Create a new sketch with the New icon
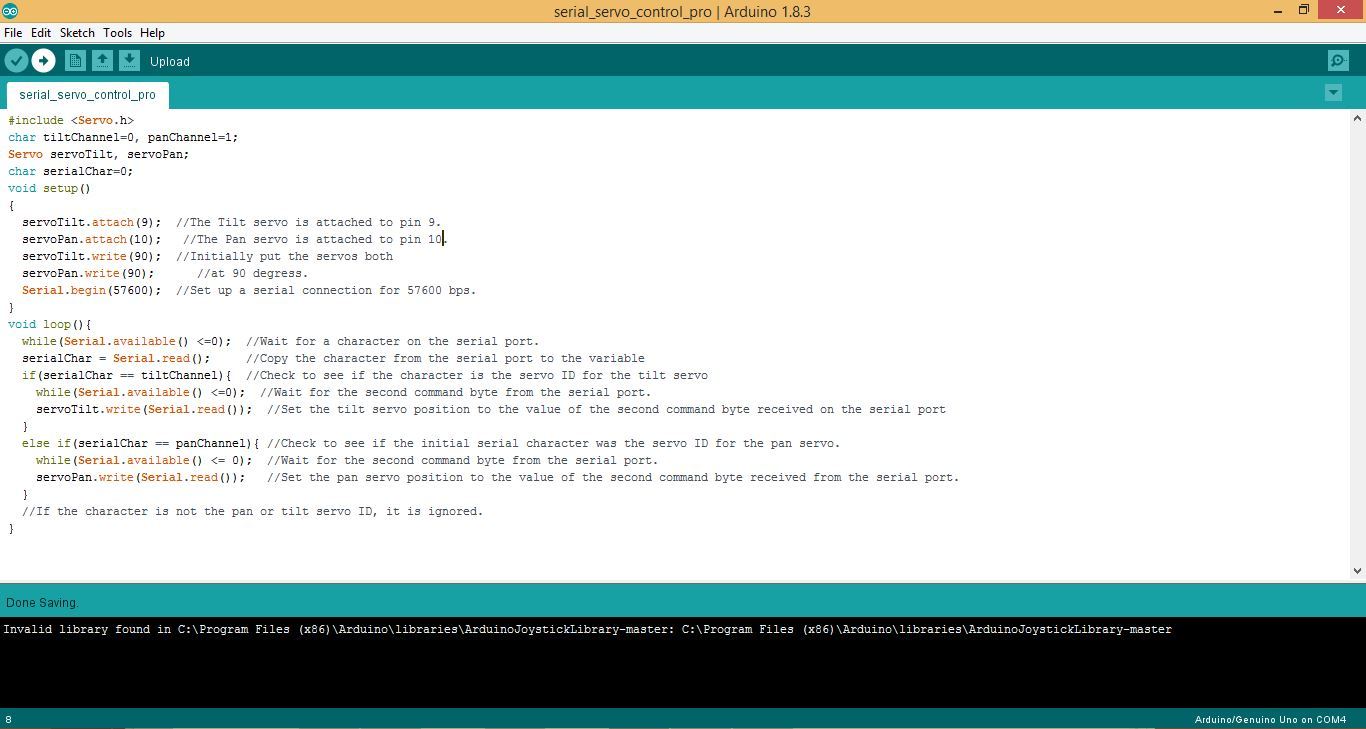The image size is (1366, 729). pyautogui.click(x=75, y=61)
